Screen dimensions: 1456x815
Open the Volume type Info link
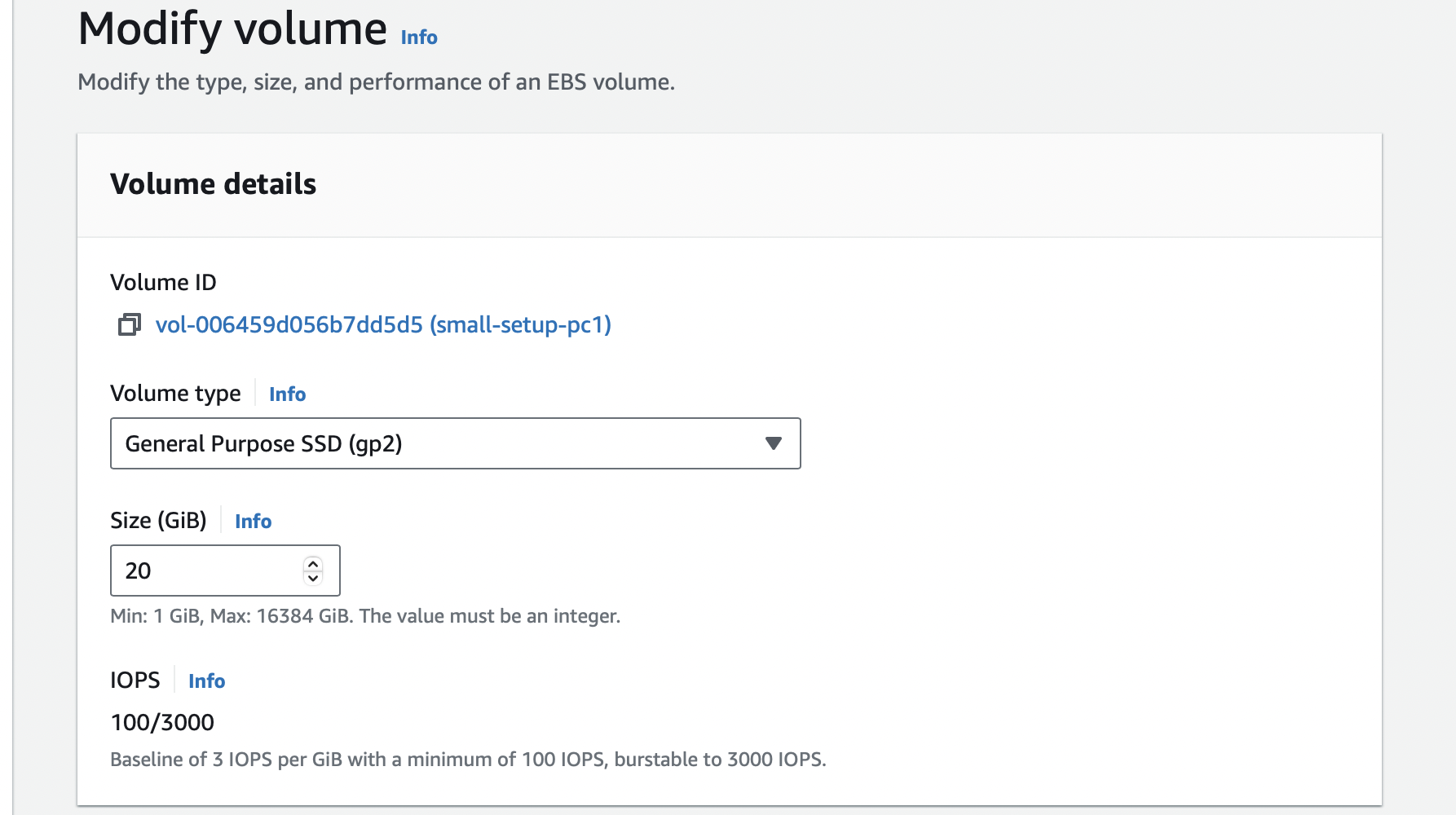287,394
